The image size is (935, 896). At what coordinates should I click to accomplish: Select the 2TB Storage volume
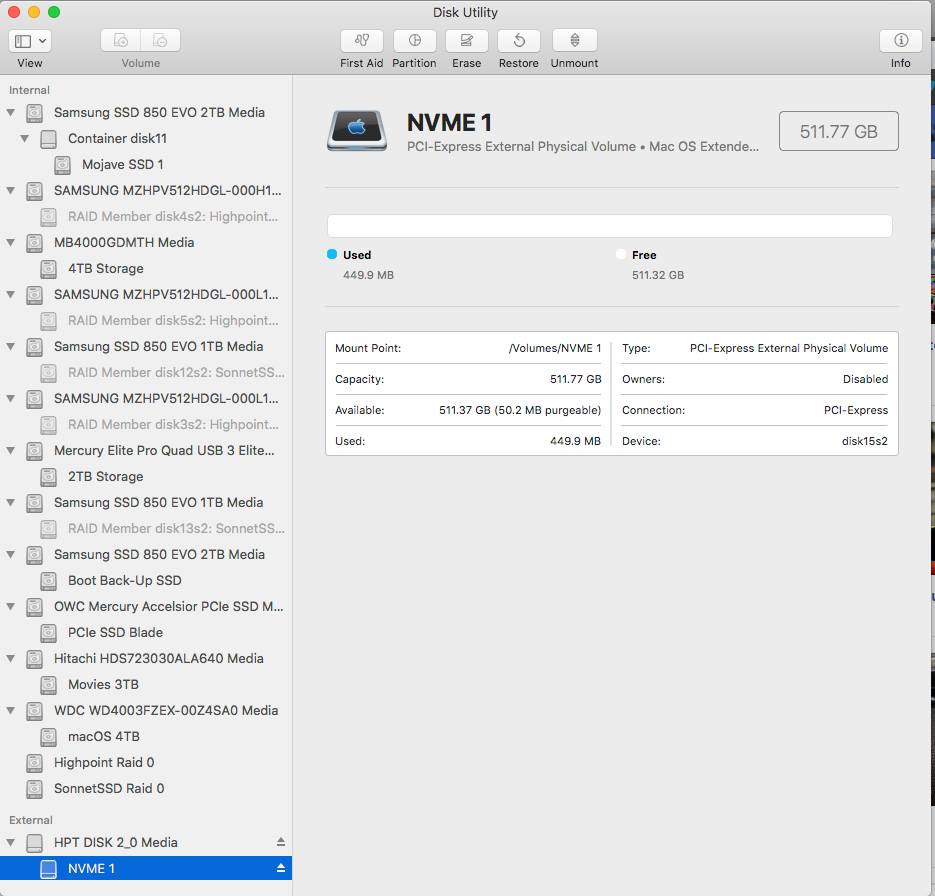point(146,476)
